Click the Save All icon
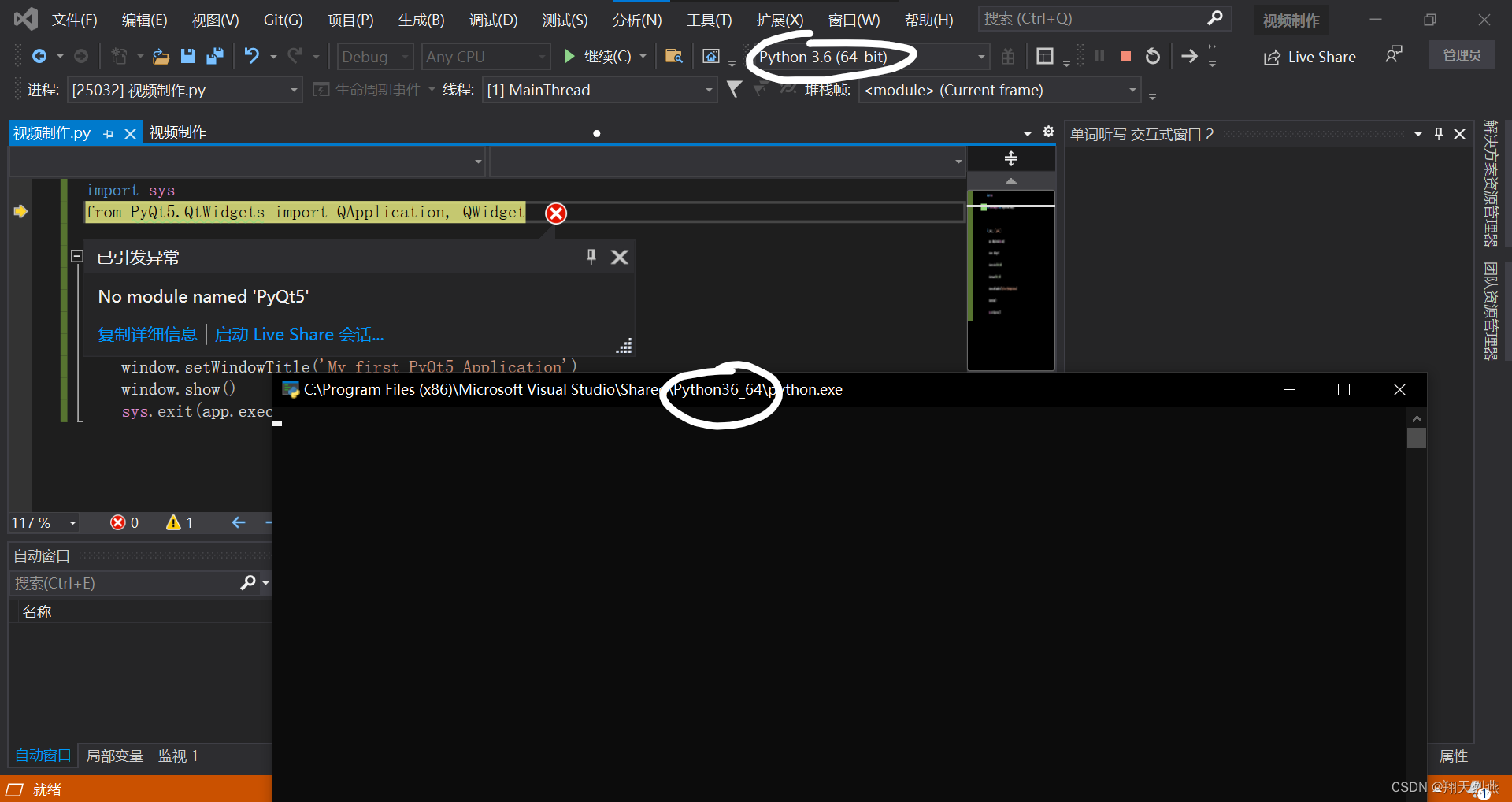This screenshot has width=1512, height=802. (214, 56)
